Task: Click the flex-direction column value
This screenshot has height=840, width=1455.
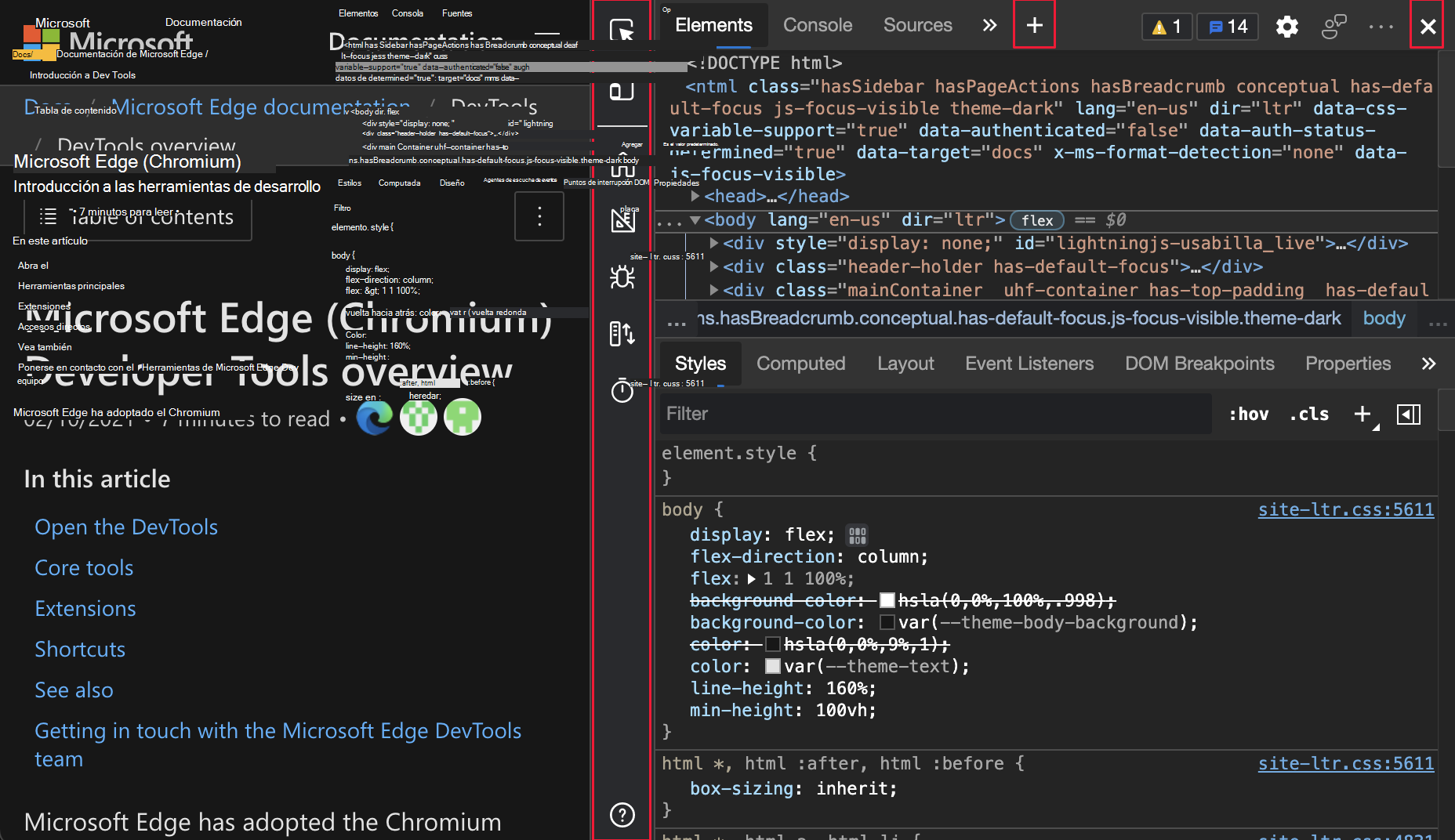Action: pos(887,556)
